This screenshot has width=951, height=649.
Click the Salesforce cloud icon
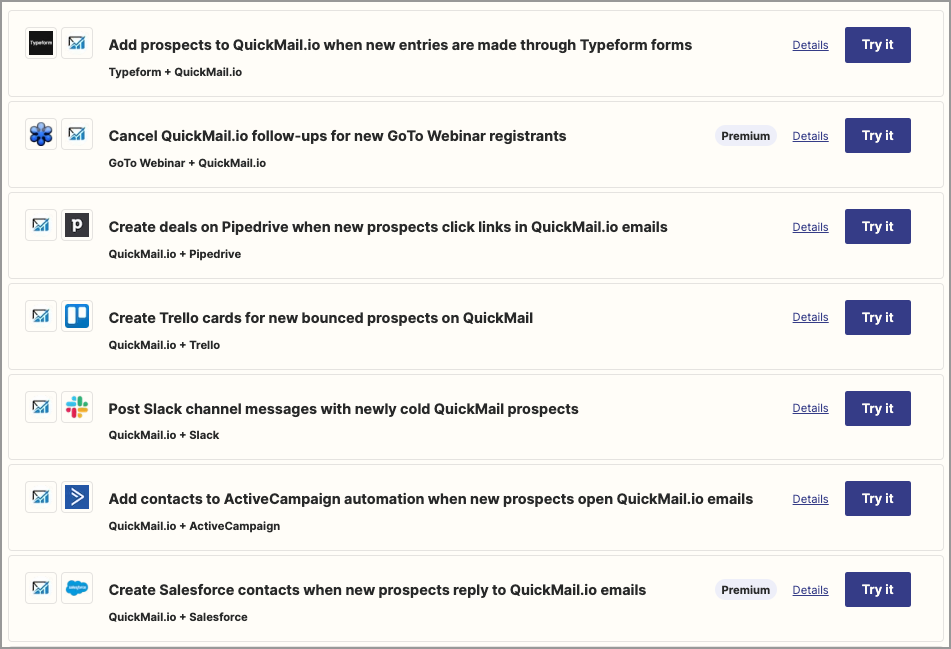click(77, 588)
